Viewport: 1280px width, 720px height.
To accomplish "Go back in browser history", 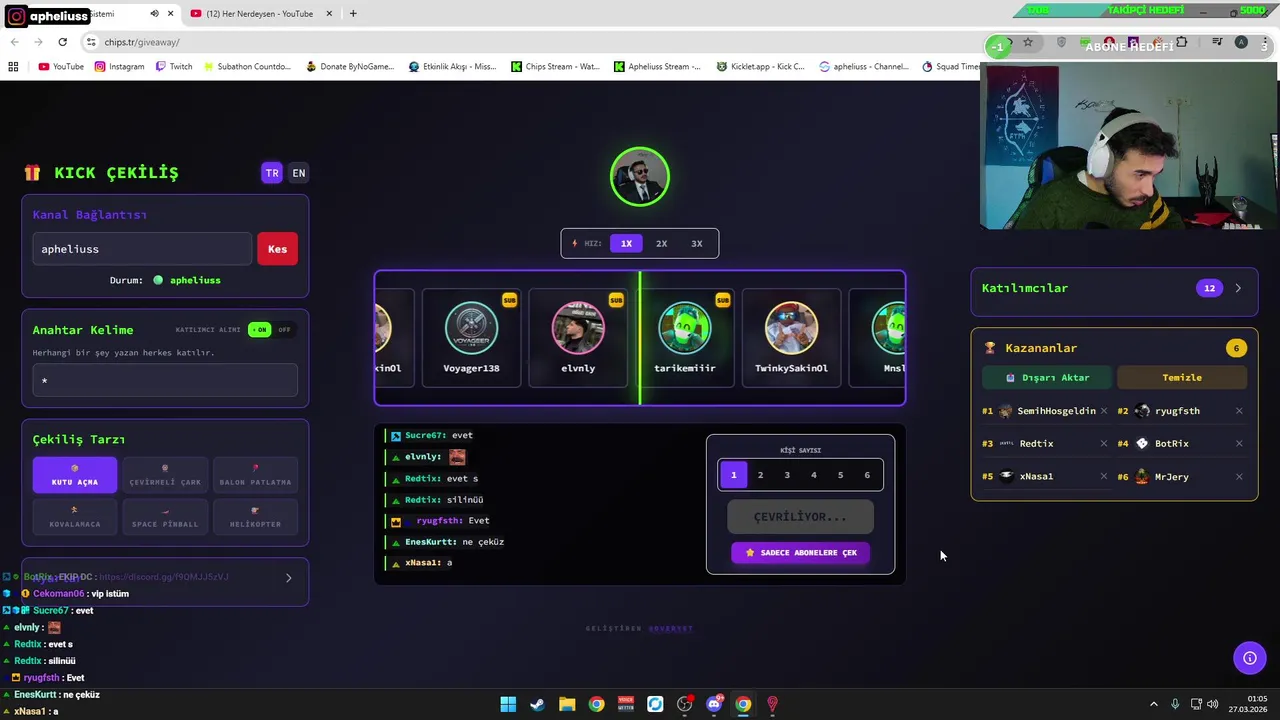I will click(x=14, y=42).
